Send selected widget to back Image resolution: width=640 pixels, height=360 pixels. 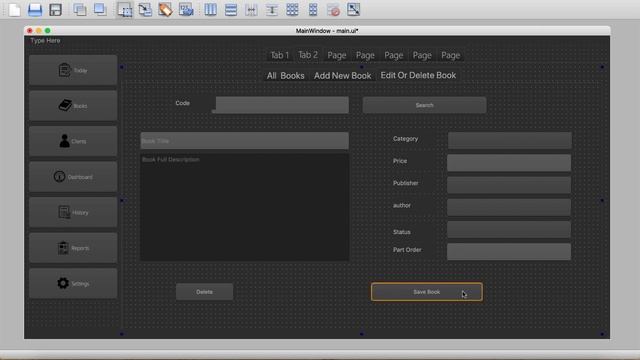coord(80,9)
